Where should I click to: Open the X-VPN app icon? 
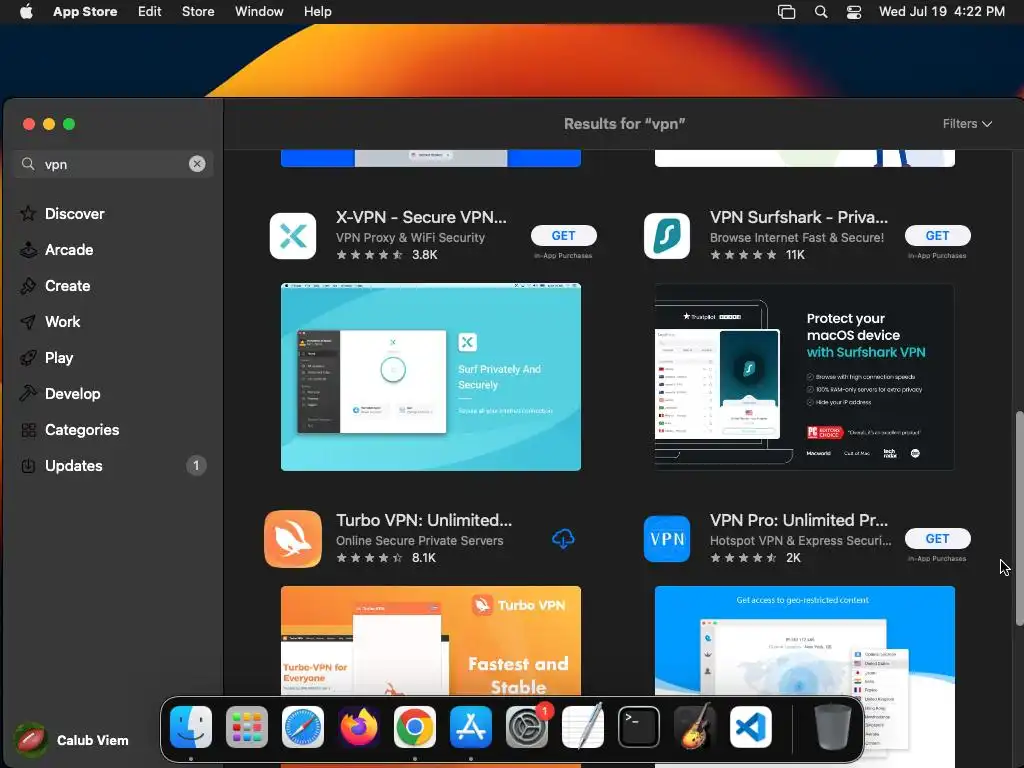pos(293,236)
